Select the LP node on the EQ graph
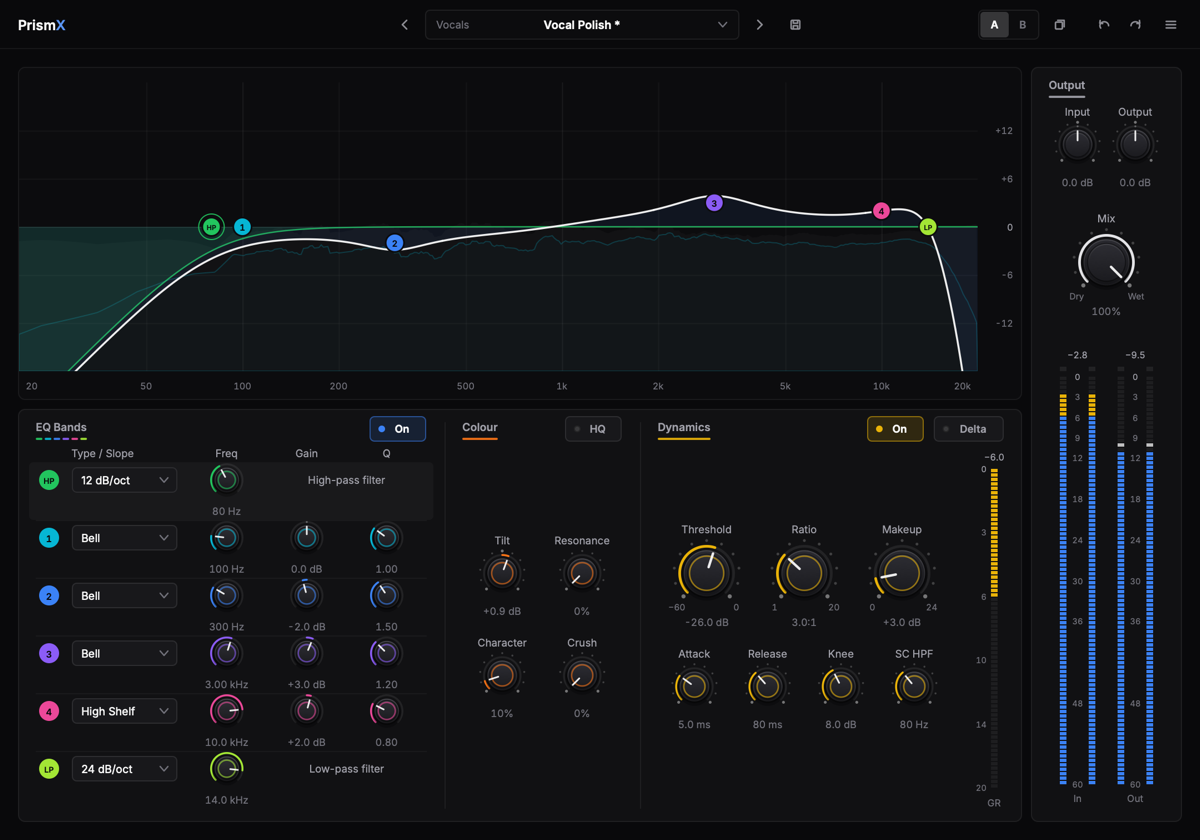This screenshot has height=840, width=1200. point(928,227)
